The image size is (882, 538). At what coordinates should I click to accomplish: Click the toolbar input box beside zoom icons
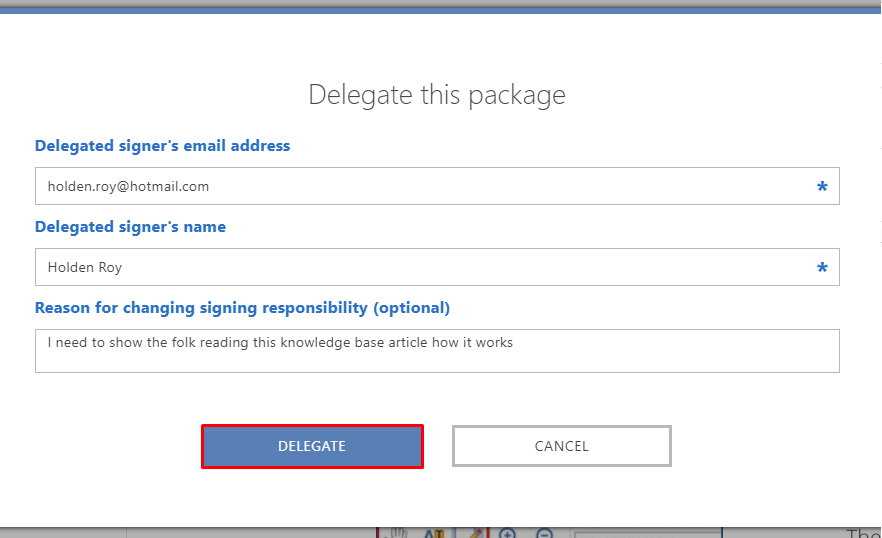tap(648, 533)
